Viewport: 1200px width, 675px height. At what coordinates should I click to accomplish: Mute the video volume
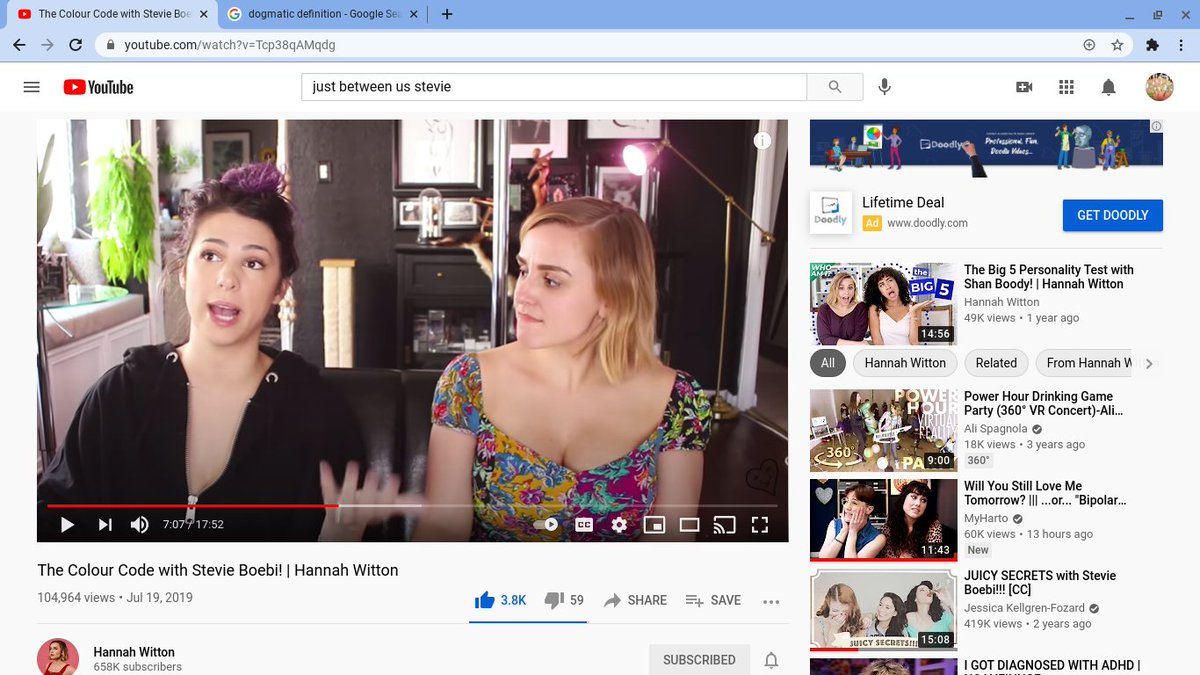point(140,524)
